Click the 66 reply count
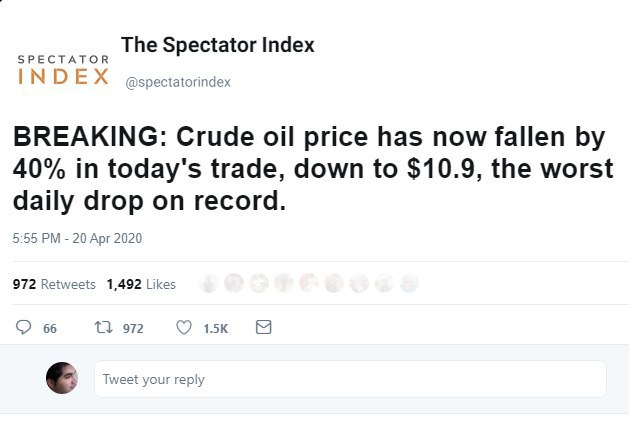The image size is (629, 425). 49,329
